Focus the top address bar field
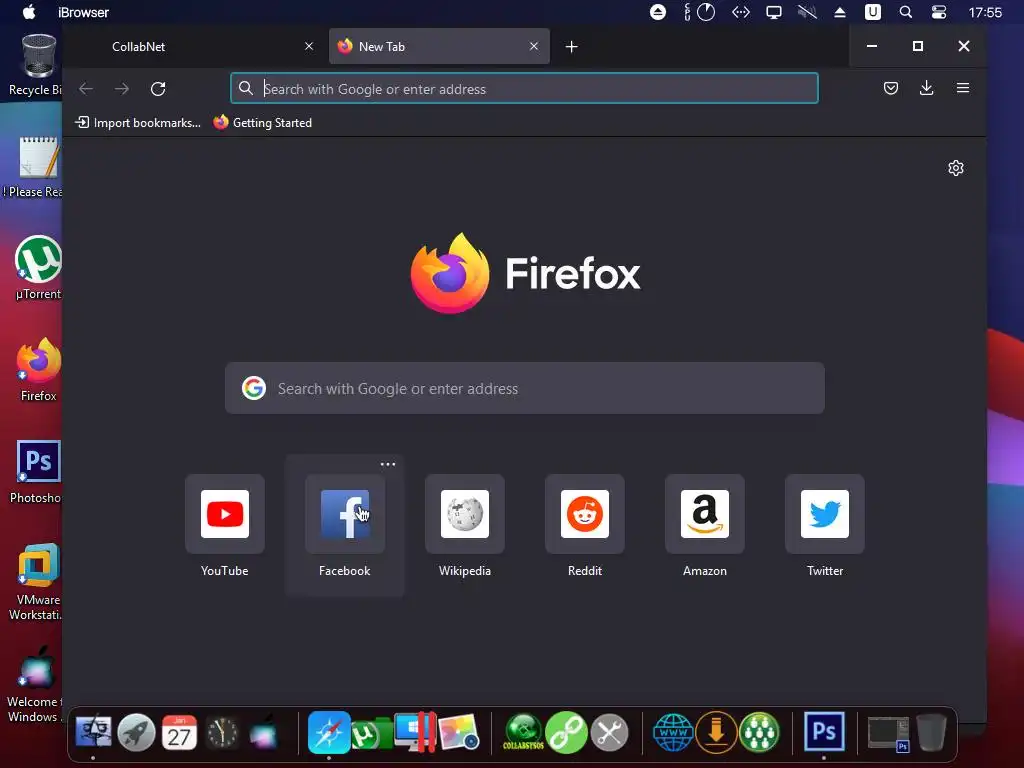The width and height of the screenshot is (1024, 768). point(524,89)
